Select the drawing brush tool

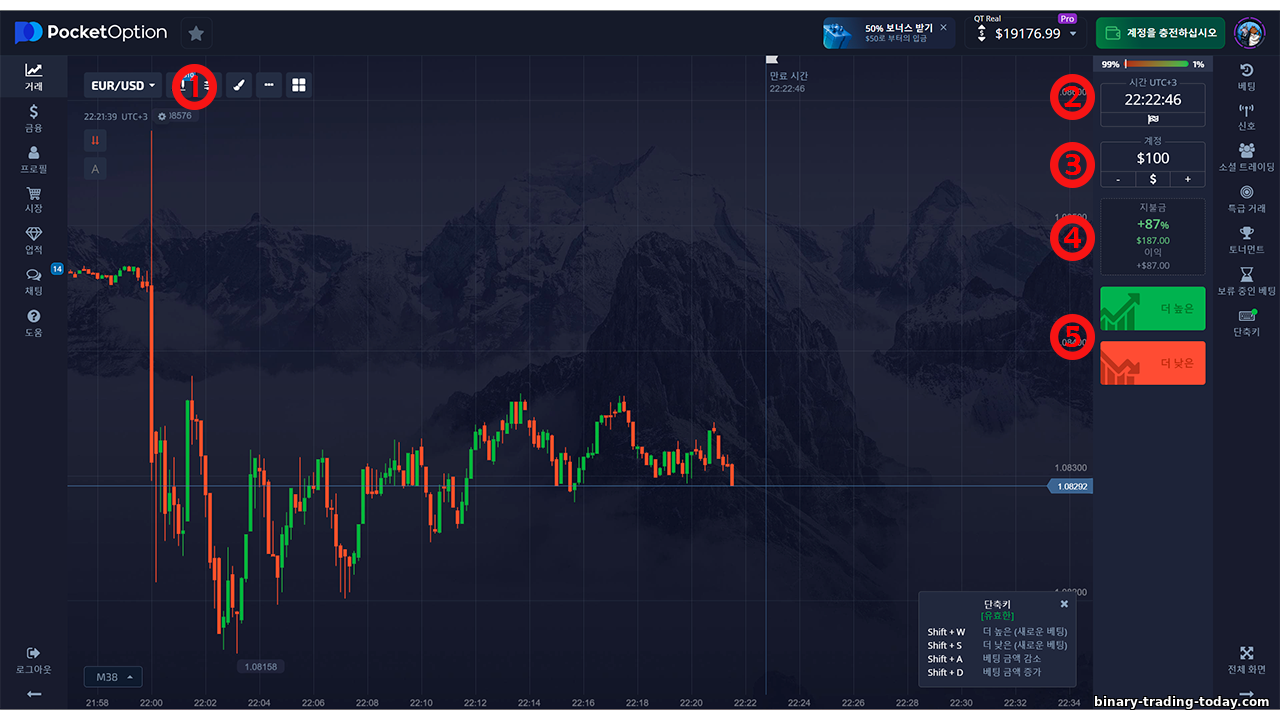(238, 85)
